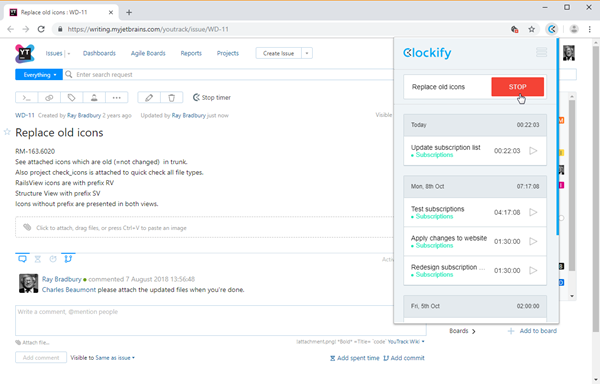Viewport: 600px width, 384px height.
Task: Bookmark this page with the star
Action: tap(532, 29)
